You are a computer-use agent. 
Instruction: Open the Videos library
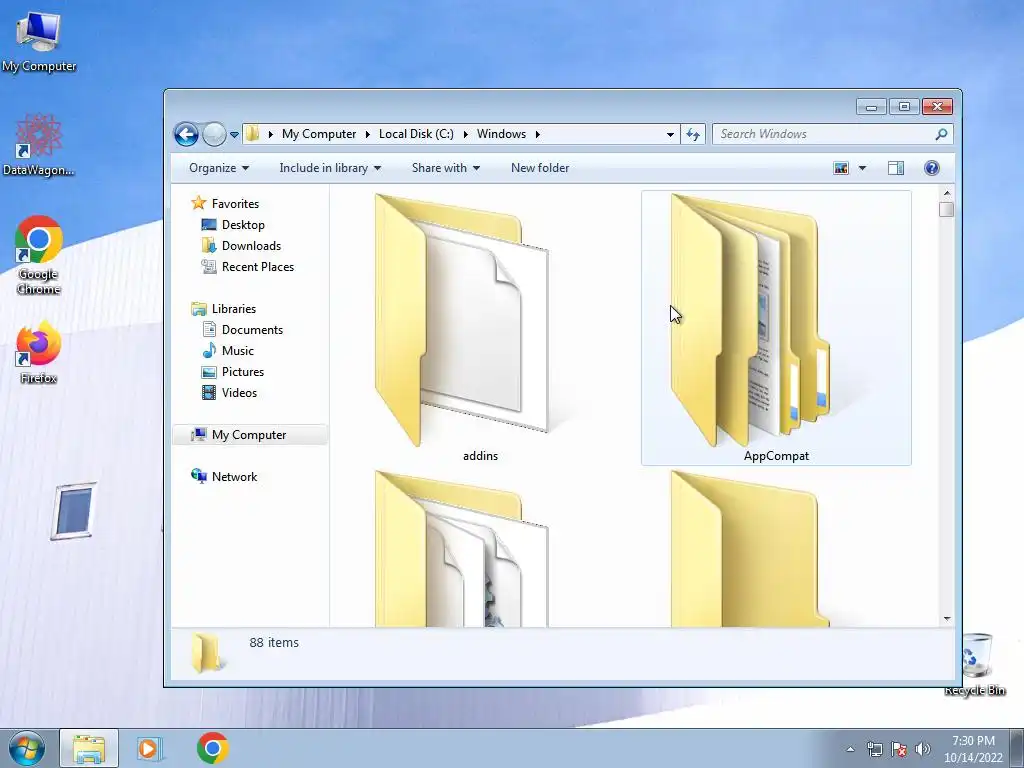[x=239, y=392]
